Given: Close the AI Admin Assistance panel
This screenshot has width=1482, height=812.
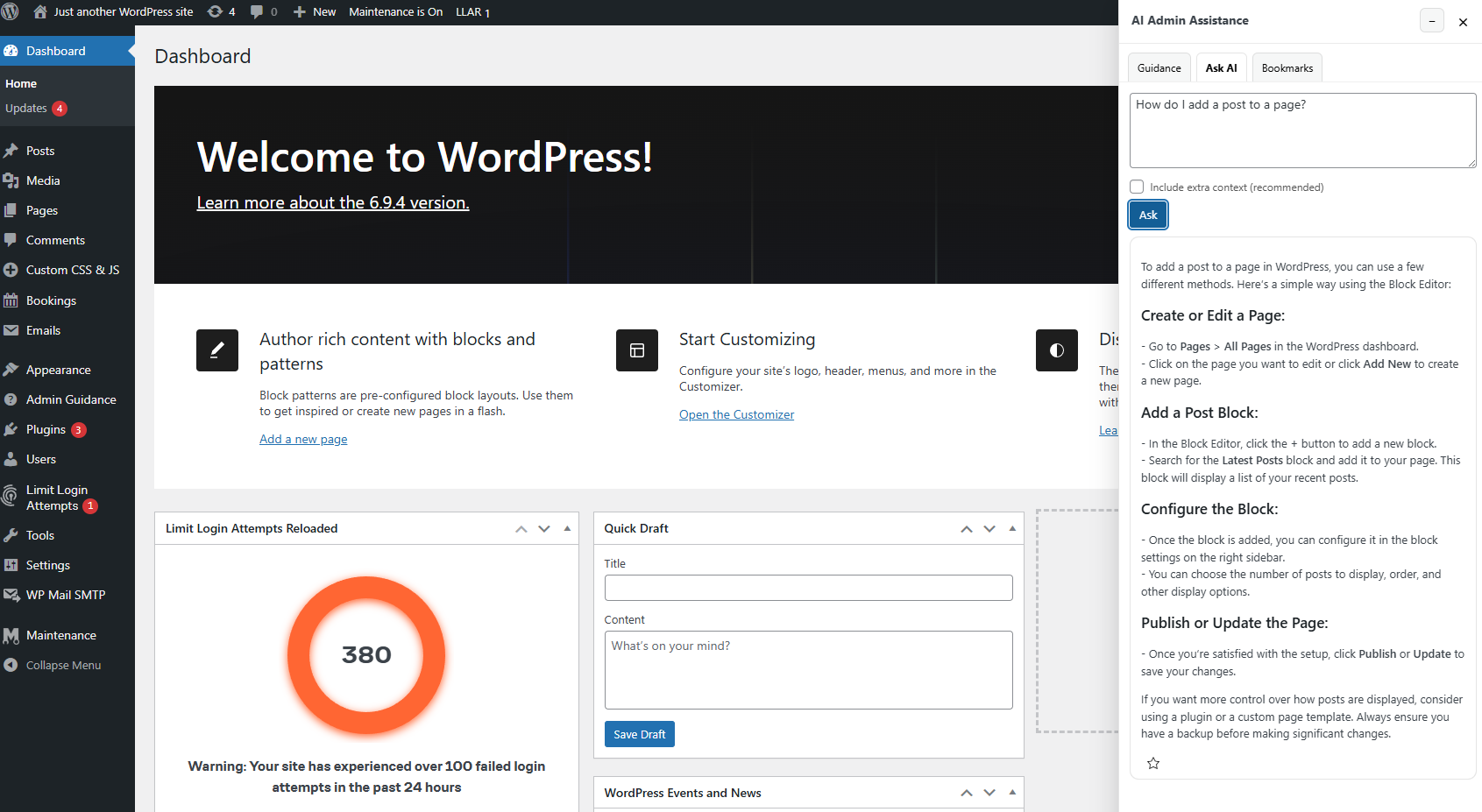Looking at the screenshot, I should 1463,22.
